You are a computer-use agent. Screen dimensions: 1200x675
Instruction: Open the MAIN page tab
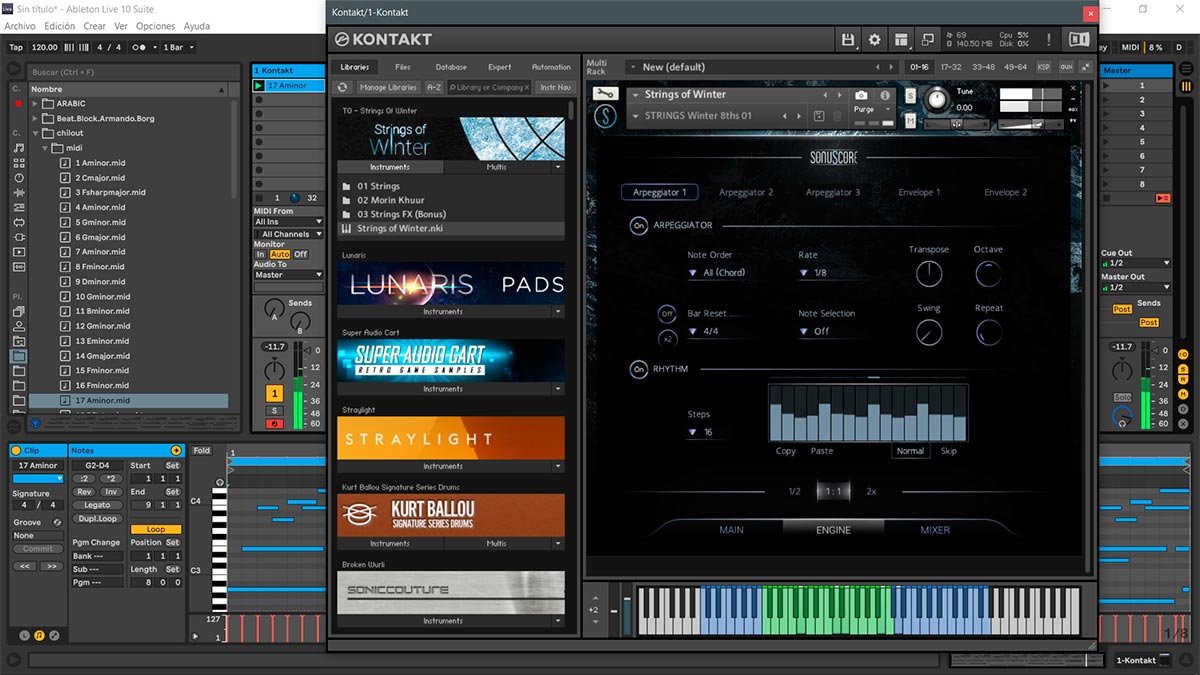click(731, 530)
